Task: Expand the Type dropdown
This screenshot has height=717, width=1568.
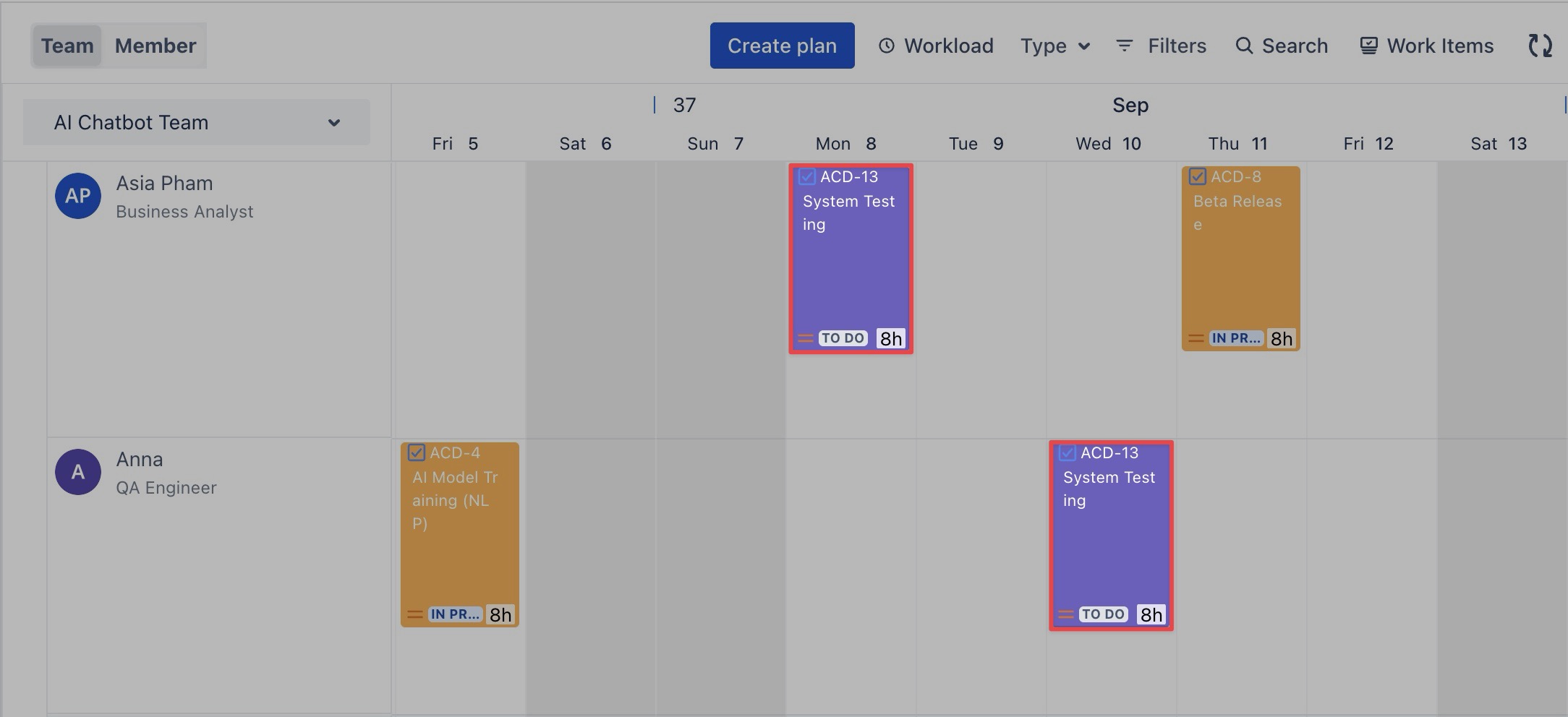Action: pos(1055,46)
